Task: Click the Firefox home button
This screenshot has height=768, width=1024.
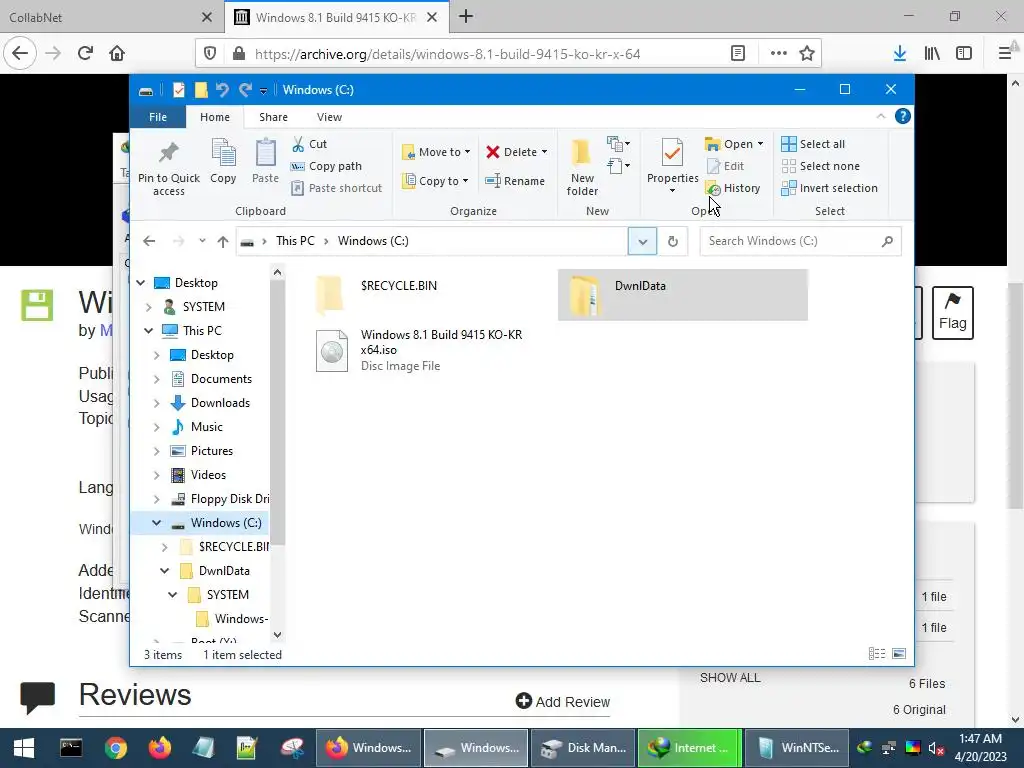Action: click(117, 53)
